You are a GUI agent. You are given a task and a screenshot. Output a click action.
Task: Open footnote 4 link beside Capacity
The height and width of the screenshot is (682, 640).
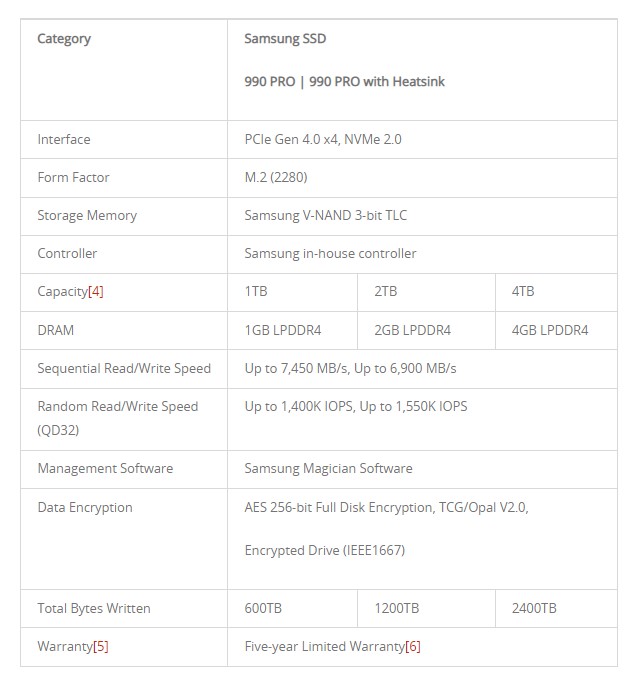coord(96,292)
